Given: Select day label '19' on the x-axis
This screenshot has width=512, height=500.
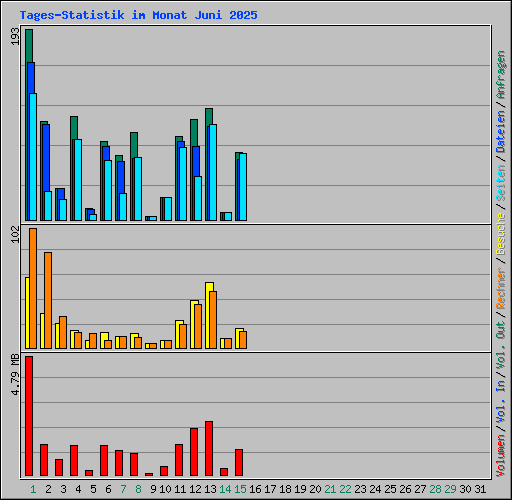Looking at the screenshot, I should pyautogui.click(x=300, y=489).
